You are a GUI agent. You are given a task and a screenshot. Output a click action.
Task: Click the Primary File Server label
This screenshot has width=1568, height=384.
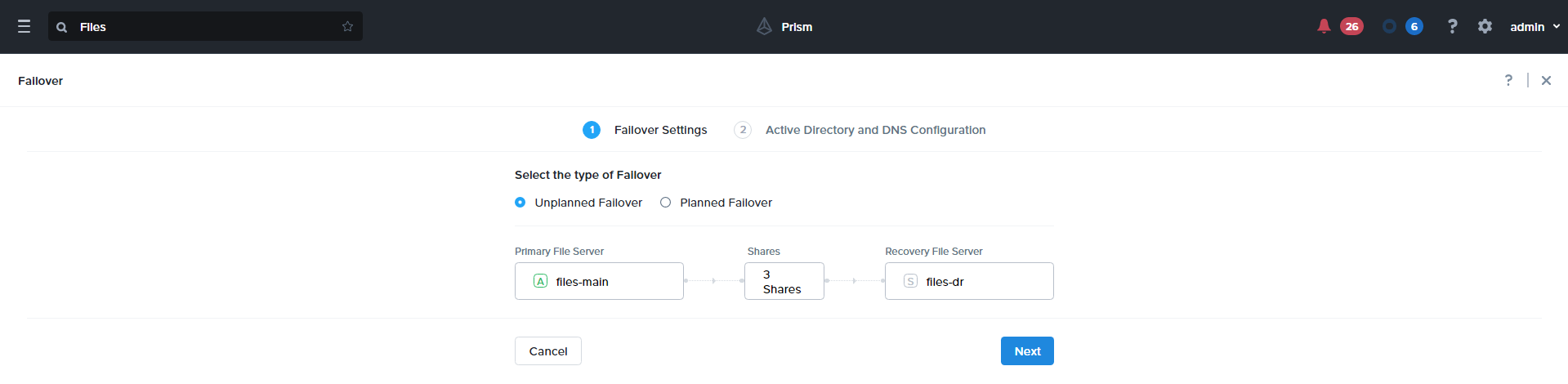coord(560,252)
